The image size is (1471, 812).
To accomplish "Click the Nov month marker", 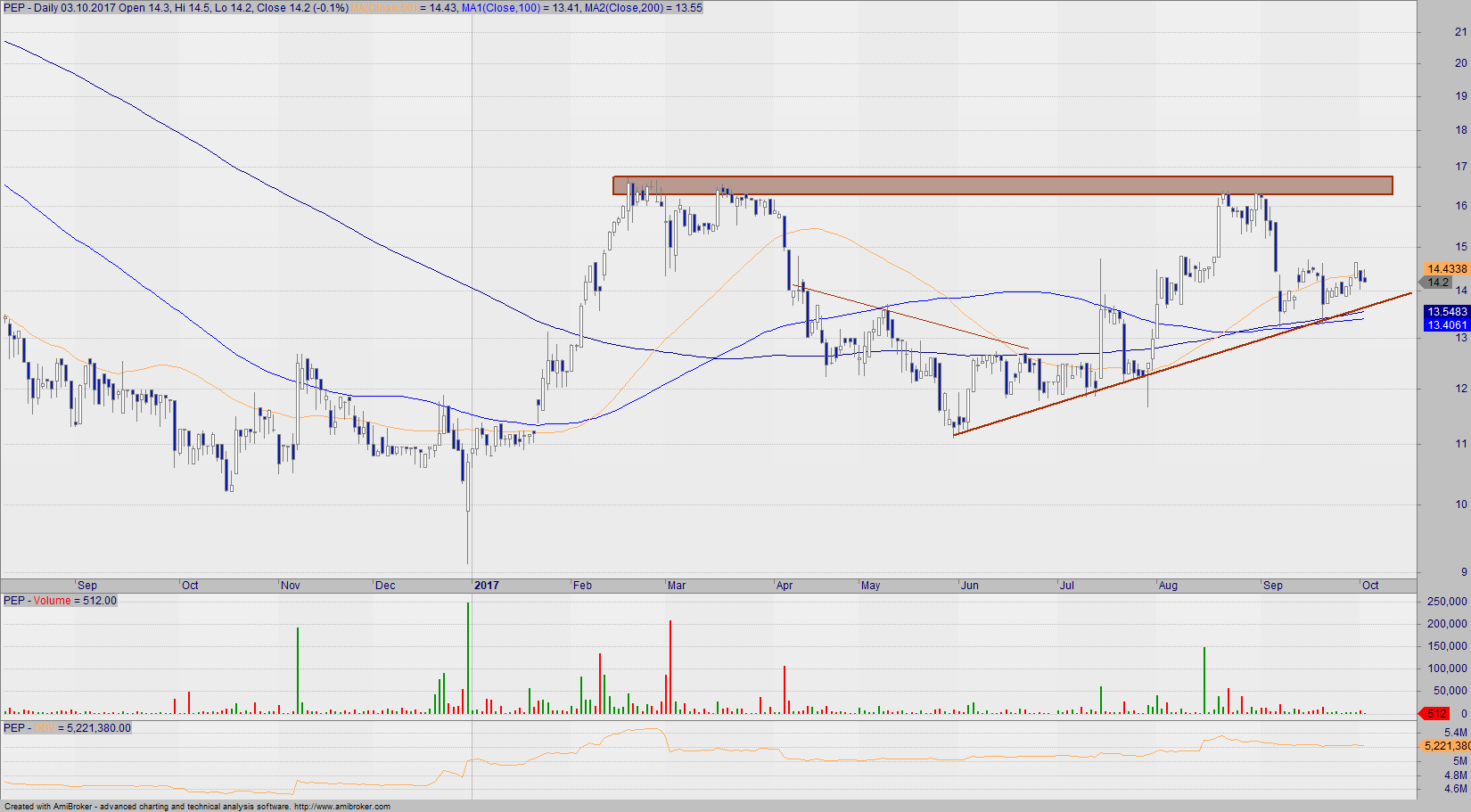I will (x=291, y=586).
